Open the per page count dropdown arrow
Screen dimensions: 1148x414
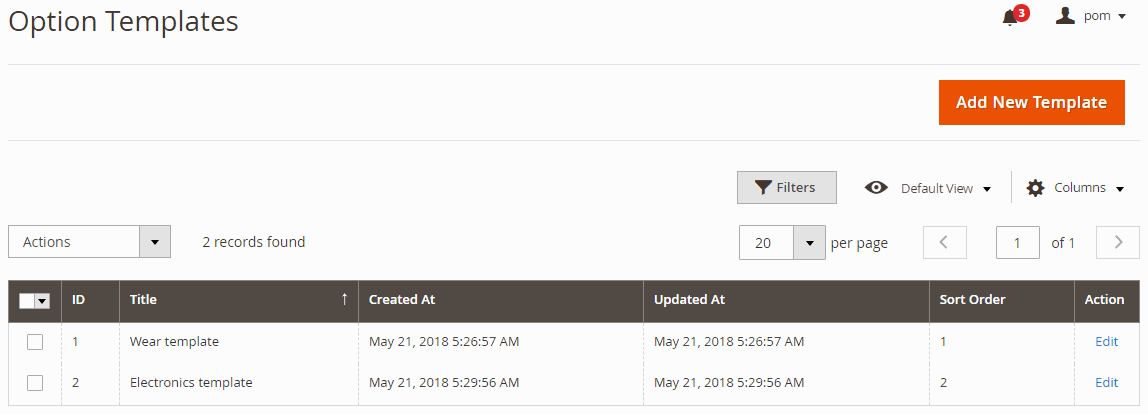pyautogui.click(x=809, y=242)
